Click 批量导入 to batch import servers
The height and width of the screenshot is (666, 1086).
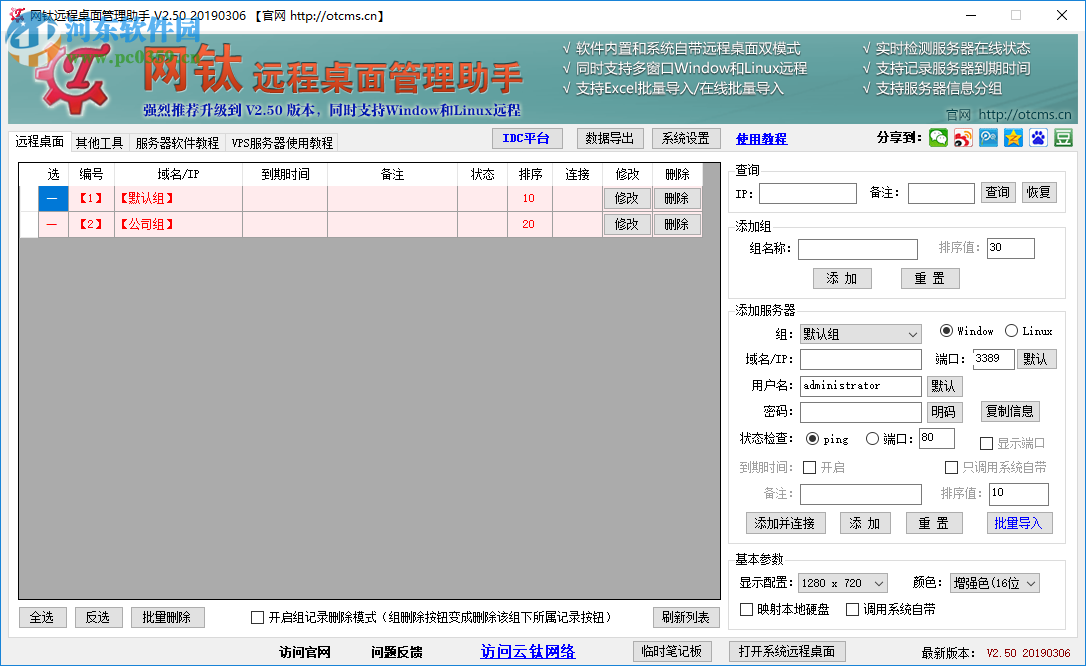pos(1019,522)
